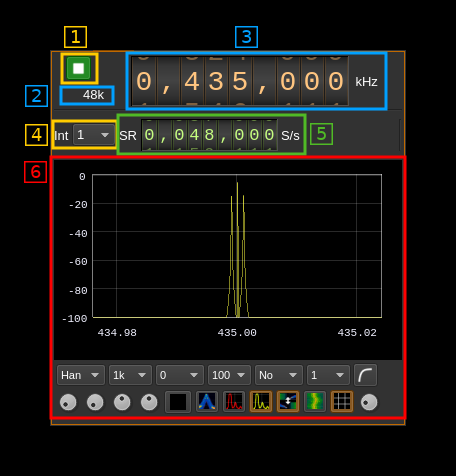456x476 pixels.
Task: Clear the spectrum with the black square button
Action: coord(178,402)
